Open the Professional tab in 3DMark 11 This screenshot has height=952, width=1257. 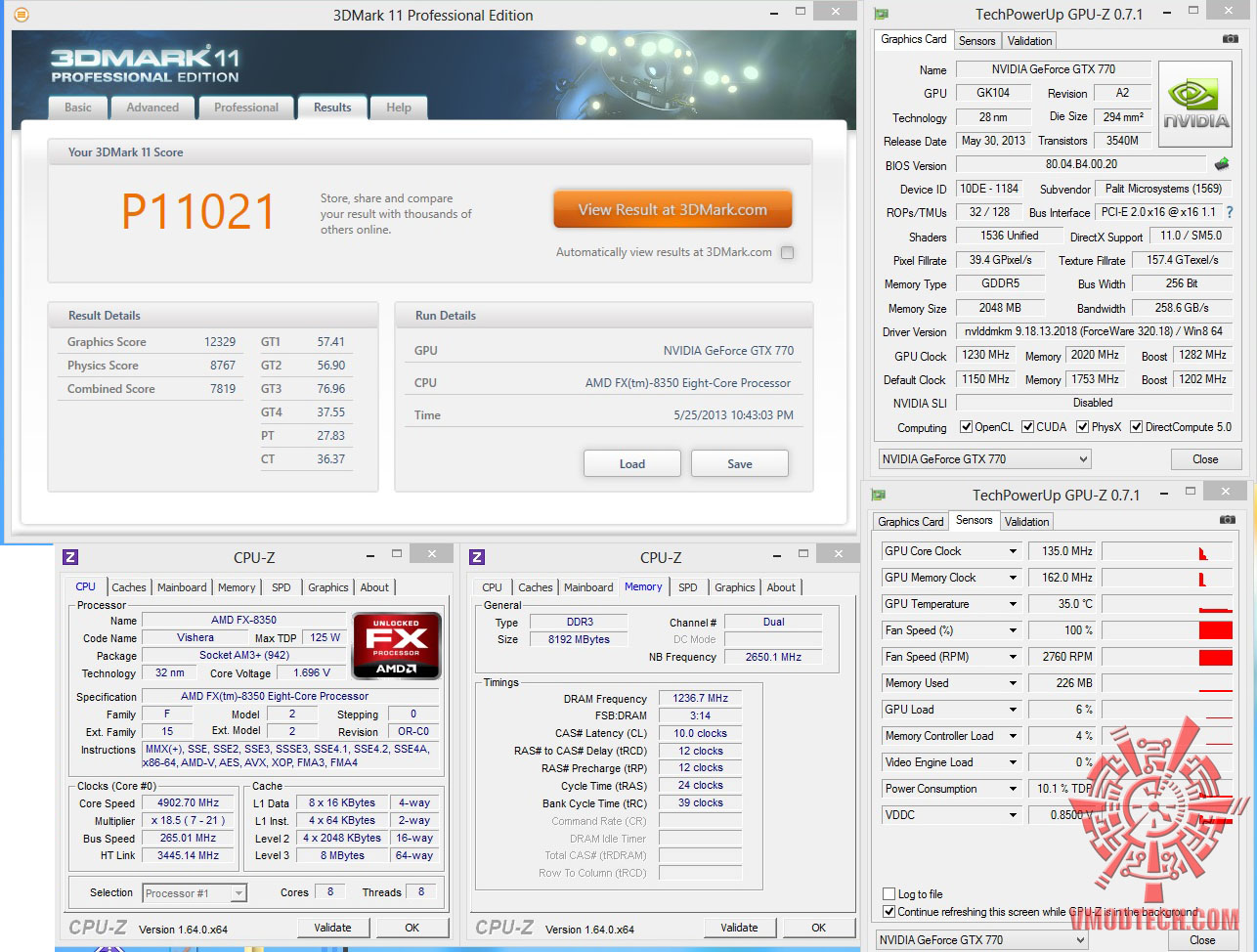246,108
